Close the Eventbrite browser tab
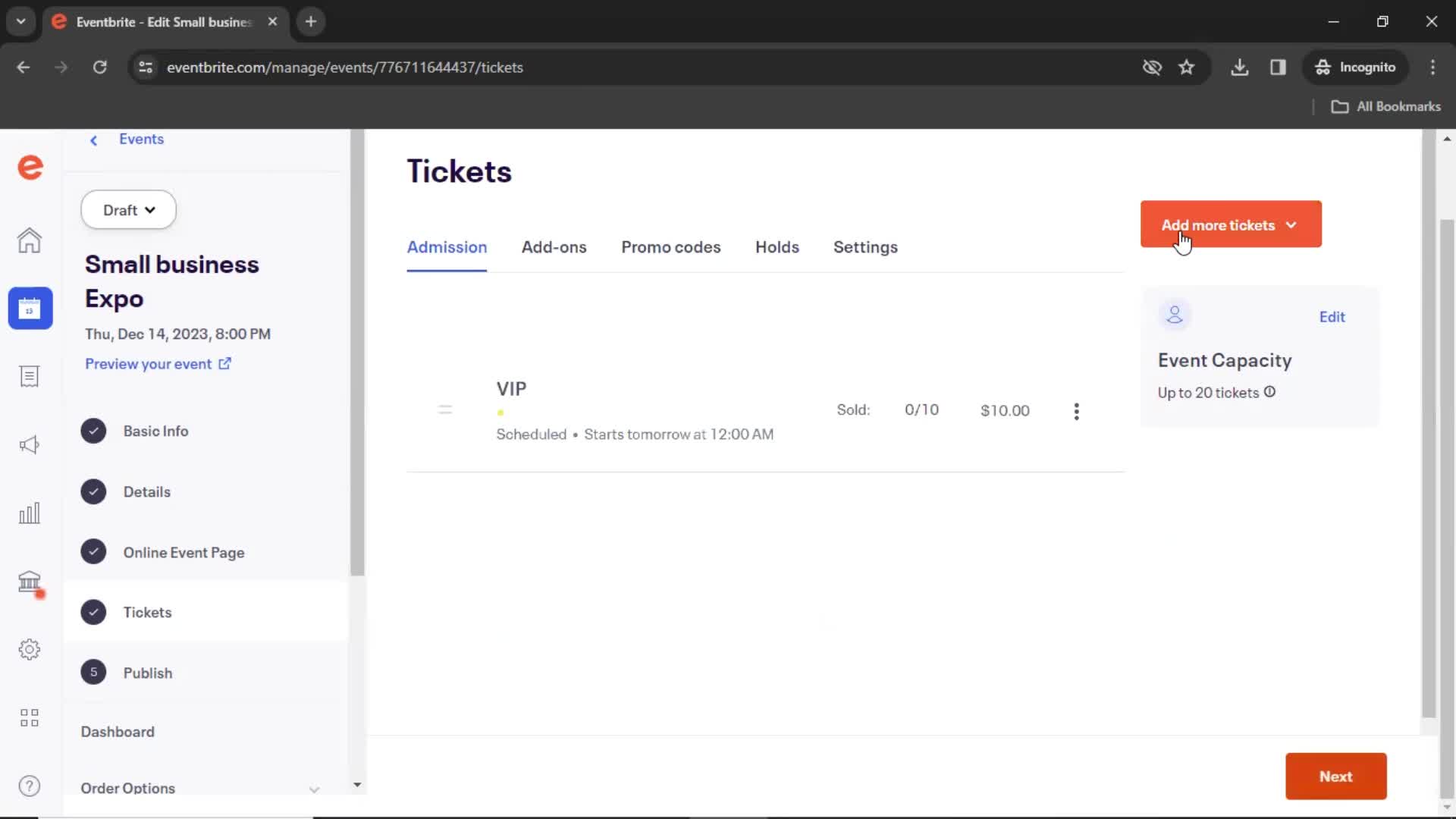Screen dimensions: 1456x819 pyautogui.click(x=272, y=22)
